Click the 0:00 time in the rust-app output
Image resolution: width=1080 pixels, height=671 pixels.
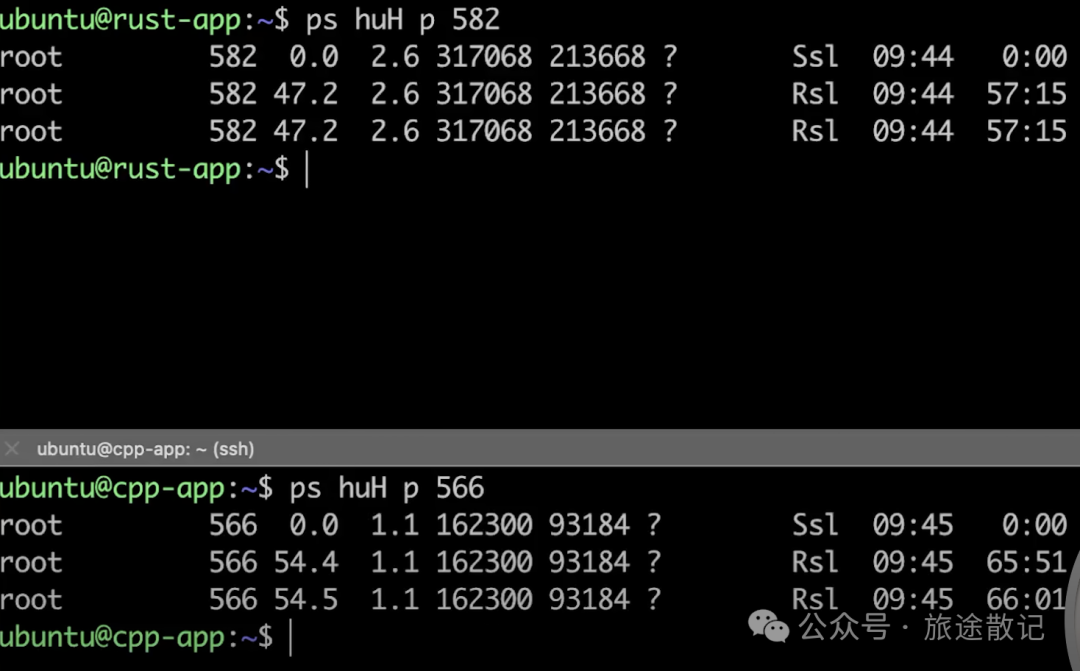pos(1035,56)
